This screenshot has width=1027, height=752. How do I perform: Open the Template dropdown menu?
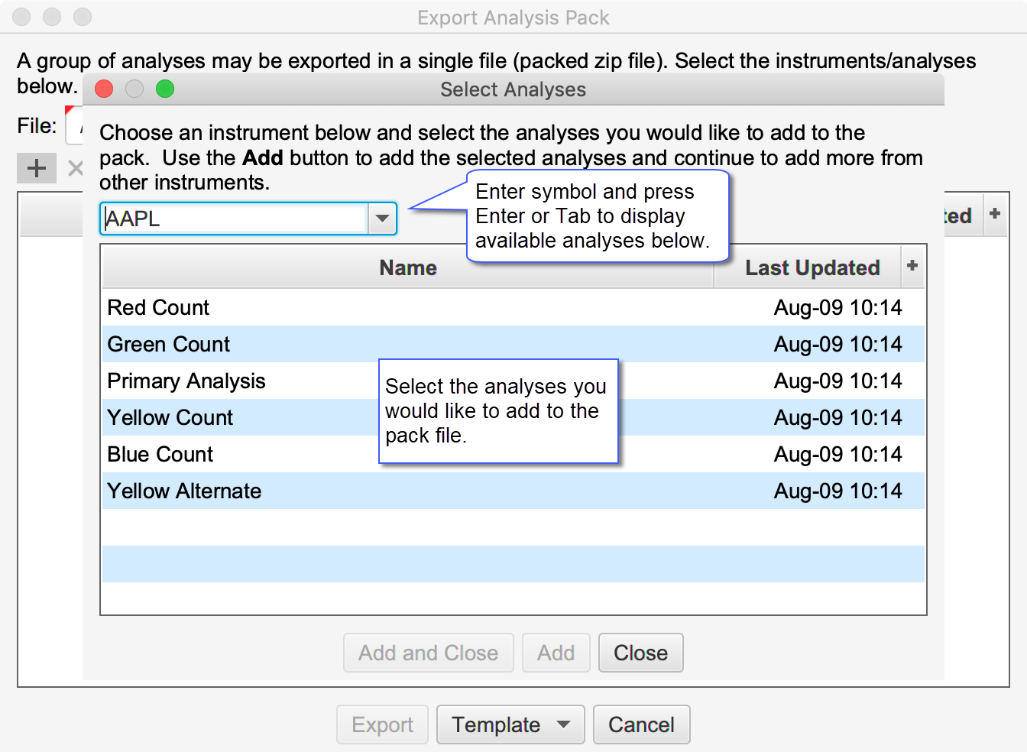tap(510, 725)
